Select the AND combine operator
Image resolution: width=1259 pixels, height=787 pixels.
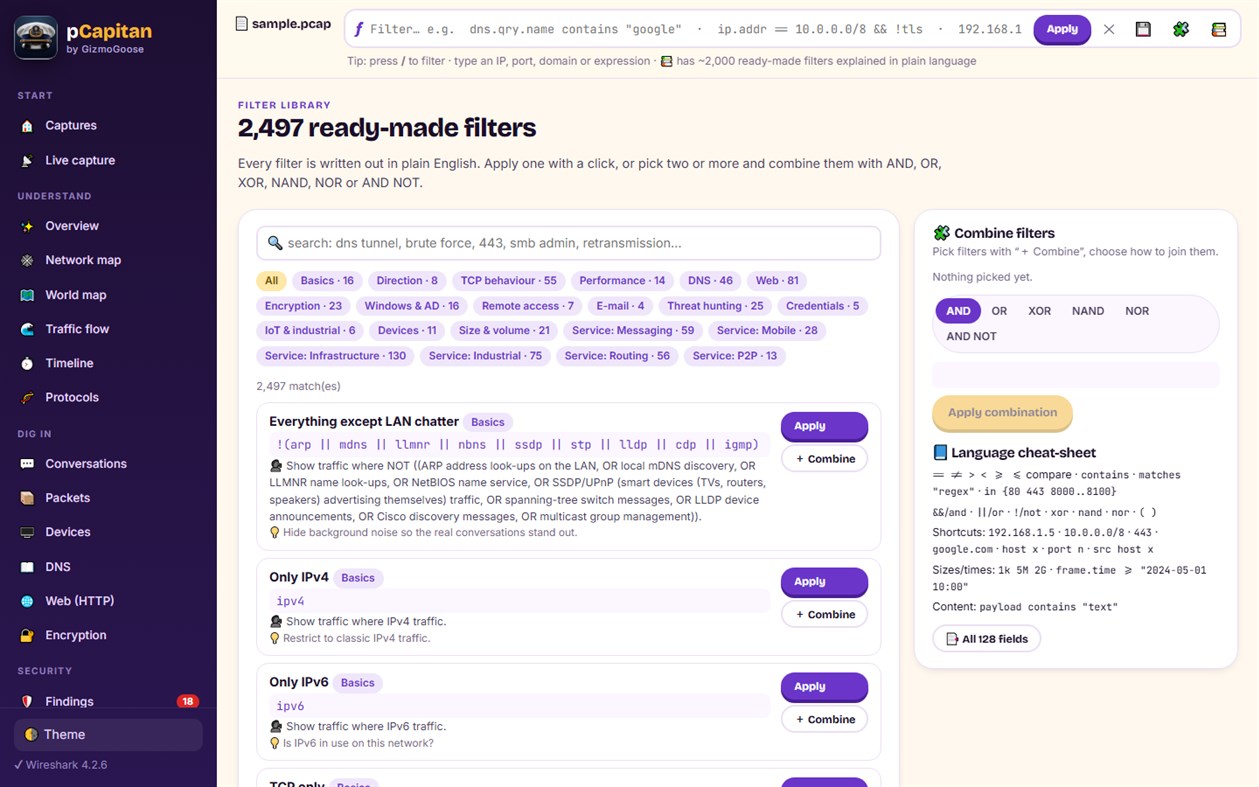coord(958,311)
